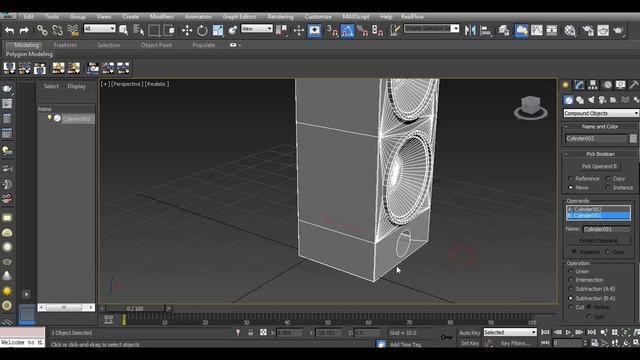
Task: Activate the Select Object tool
Action: click(123, 30)
